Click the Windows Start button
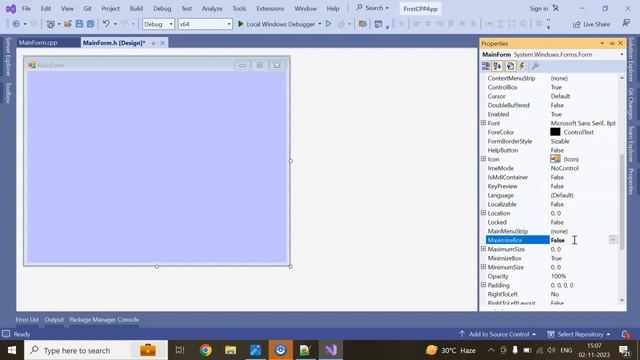The height and width of the screenshot is (360, 640). pyautogui.click(x=12, y=350)
